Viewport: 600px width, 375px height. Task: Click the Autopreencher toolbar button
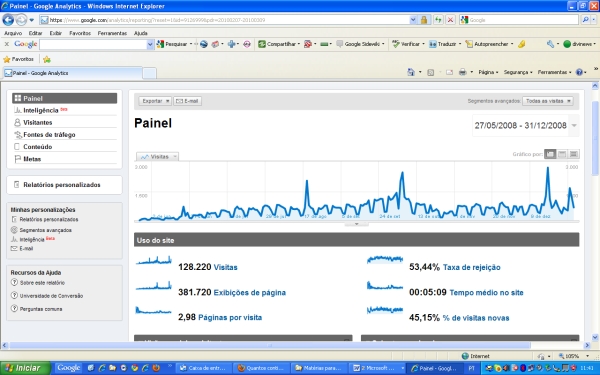coord(489,44)
